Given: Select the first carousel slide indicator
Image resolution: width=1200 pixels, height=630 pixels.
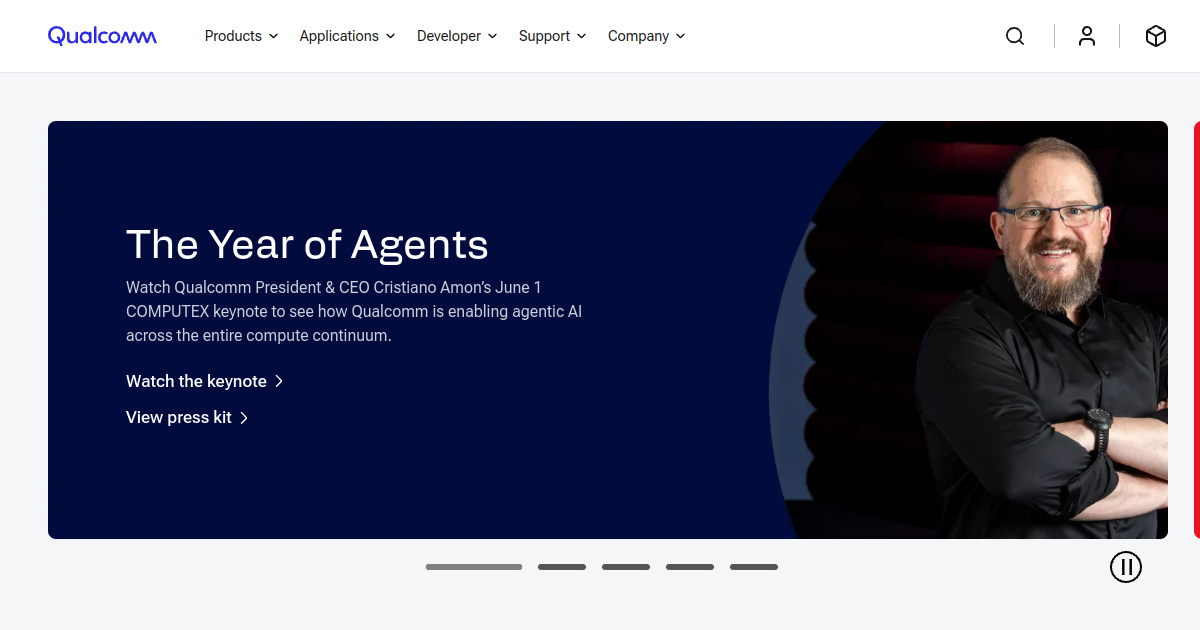Looking at the screenshot, I should [x=474, y=567].
